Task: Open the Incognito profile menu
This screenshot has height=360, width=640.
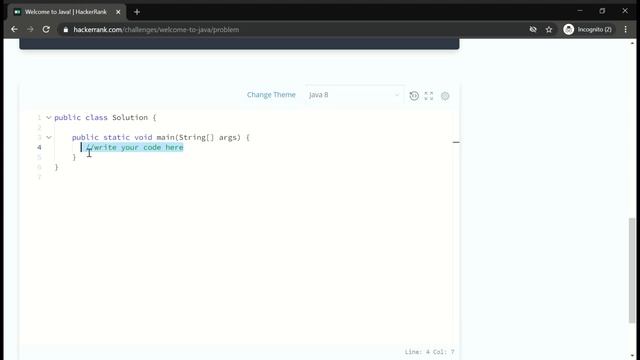Action: click(588, 29)
